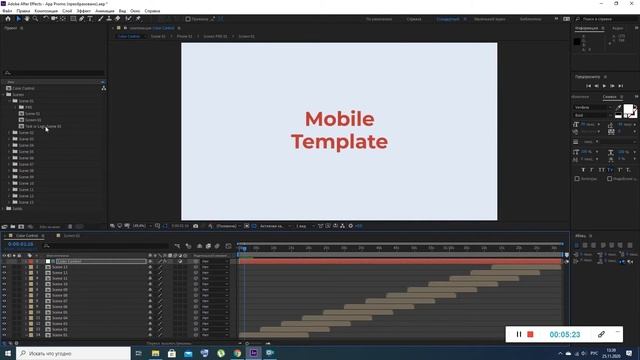This screenshot has width=640, height=360.
Task: Select the Roto Brush tool
Action: tap(129, 19)
